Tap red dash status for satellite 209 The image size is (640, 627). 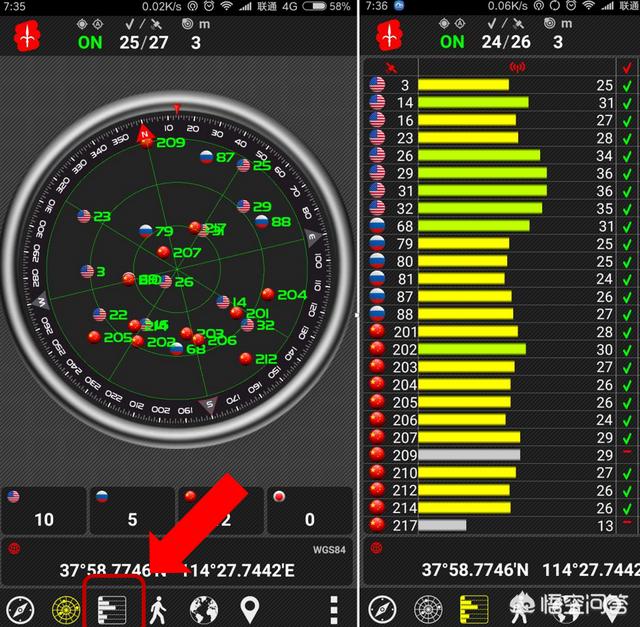627,451
